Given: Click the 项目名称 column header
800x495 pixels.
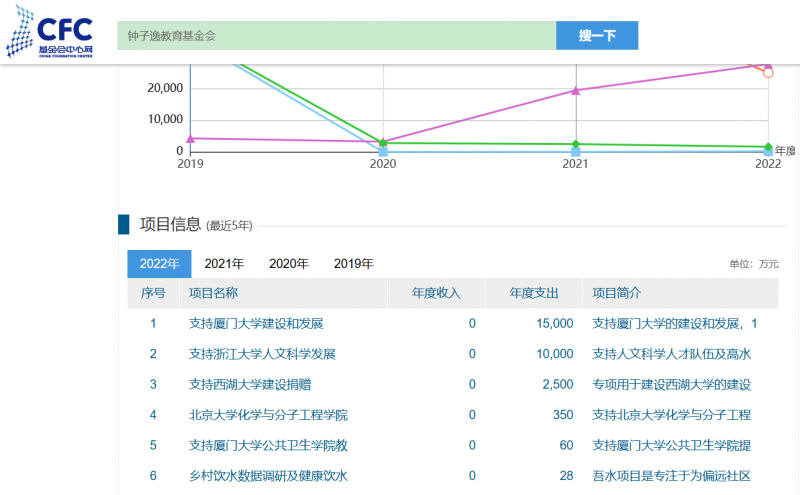Looking at the screenshot, I should [213, 293].
